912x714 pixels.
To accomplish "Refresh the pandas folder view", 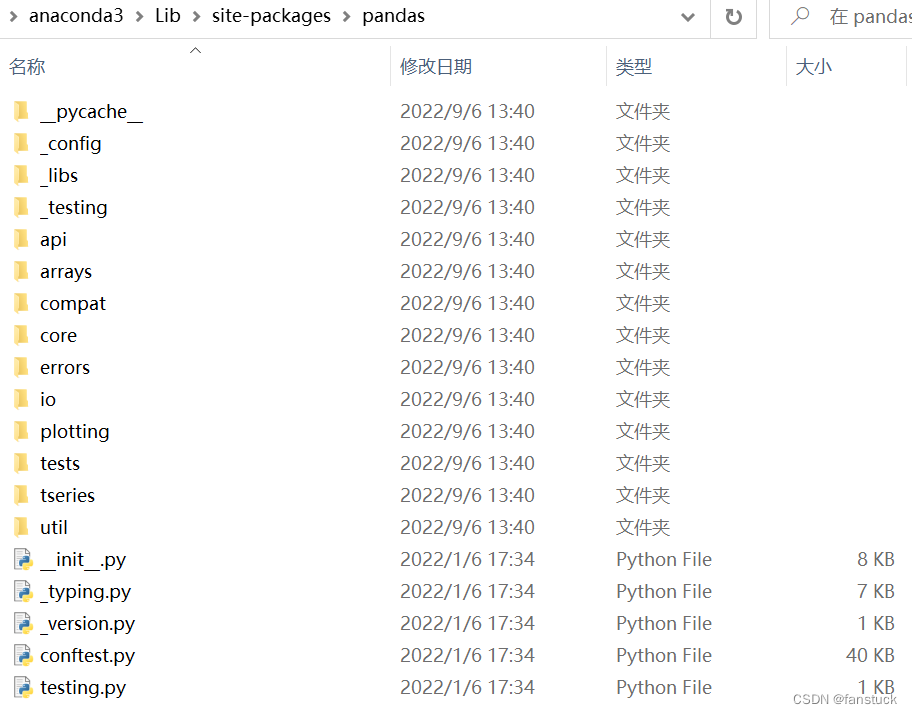I will click(733, 16).
